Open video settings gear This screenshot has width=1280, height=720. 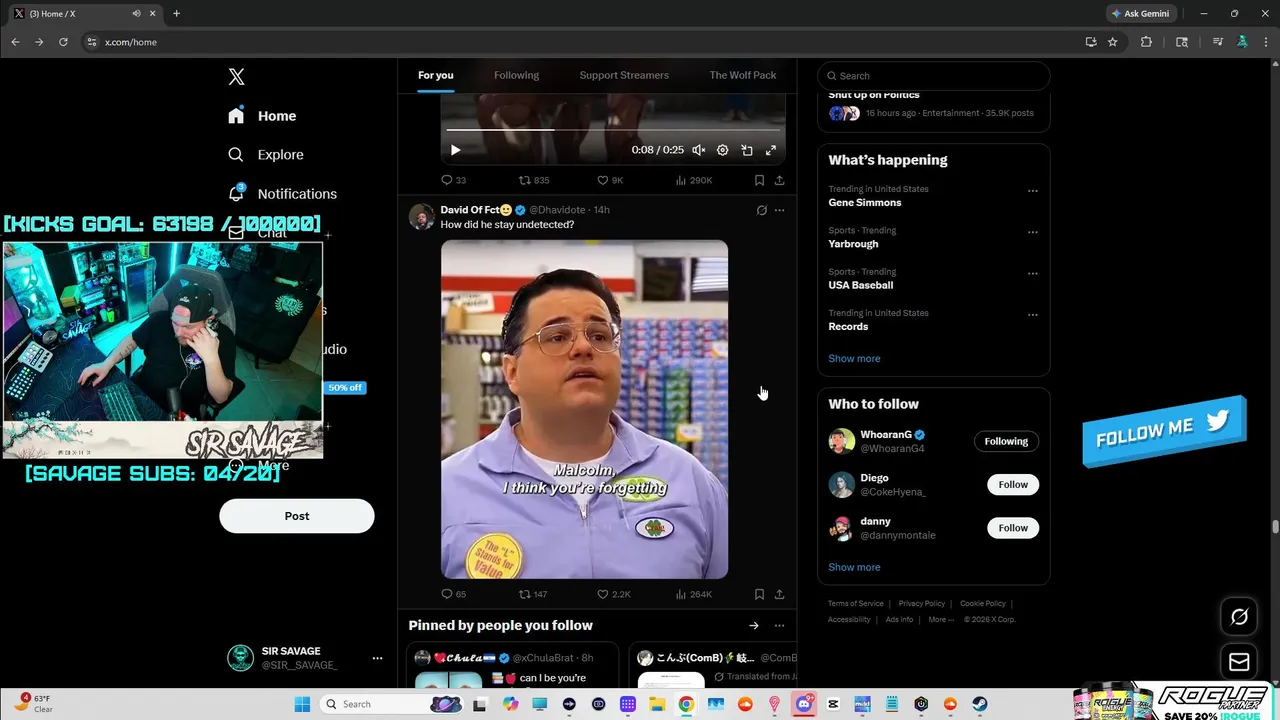(x=723, y=150)
